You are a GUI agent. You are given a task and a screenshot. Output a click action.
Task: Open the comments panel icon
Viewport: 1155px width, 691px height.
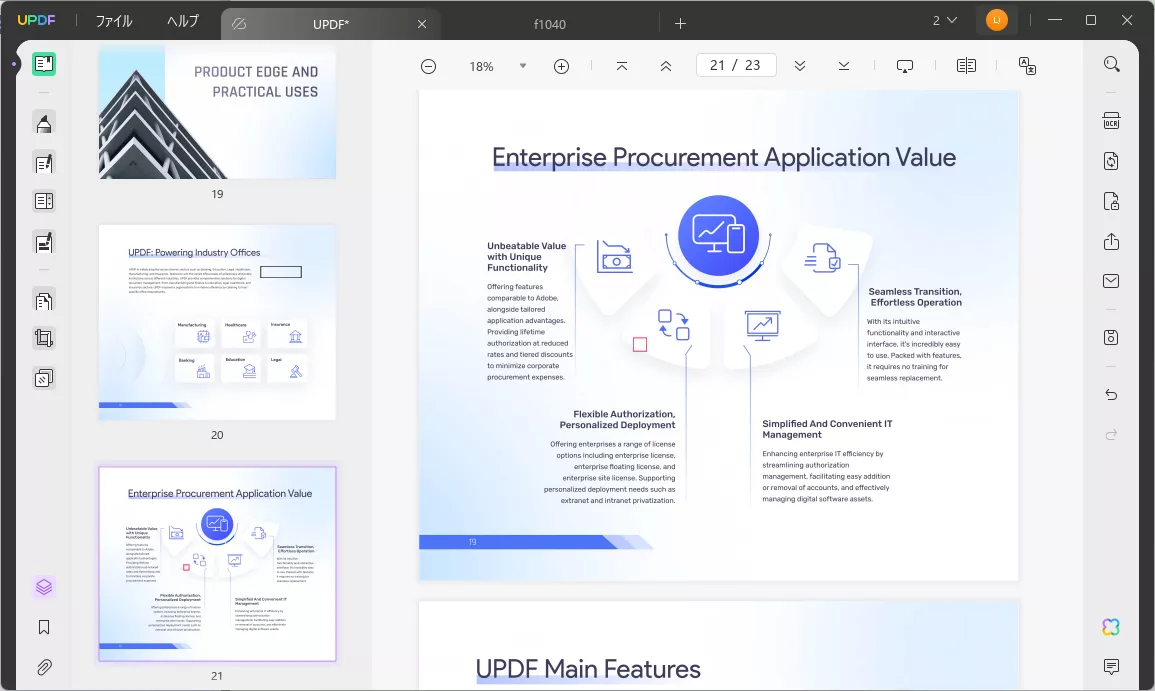pos(1112,667)
